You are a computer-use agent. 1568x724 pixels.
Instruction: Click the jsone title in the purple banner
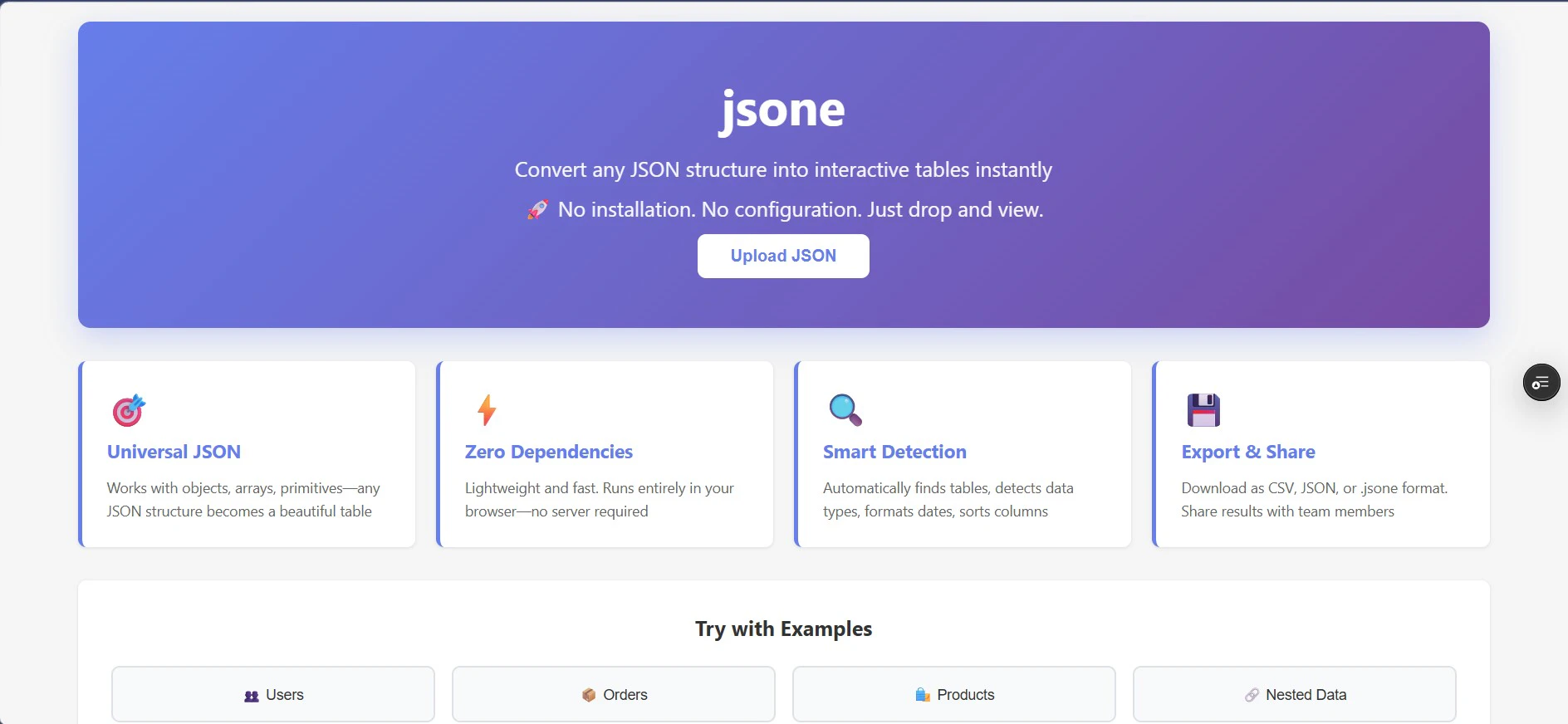point(782,108)
